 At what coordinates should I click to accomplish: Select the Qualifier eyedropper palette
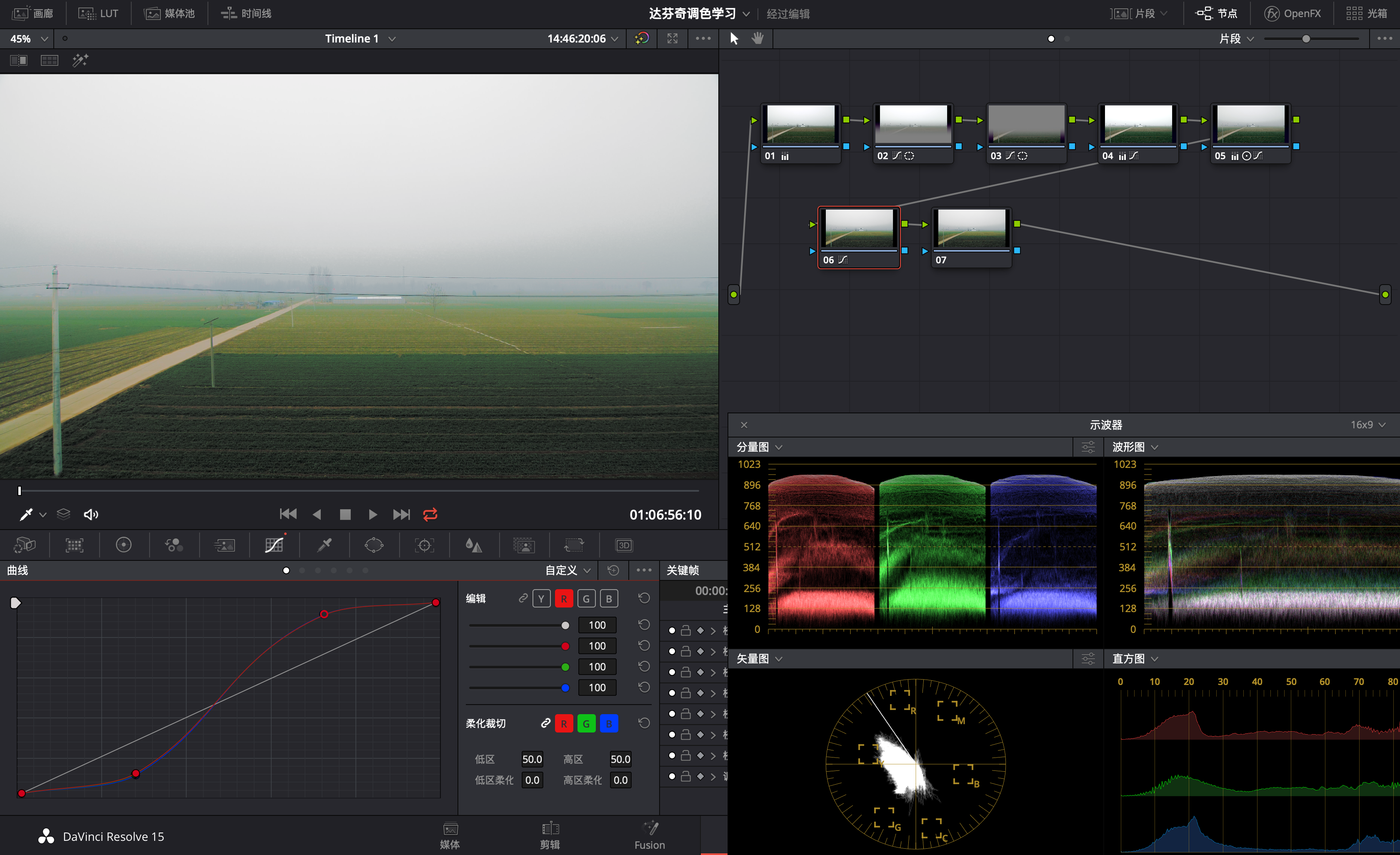tap(325, 545)
